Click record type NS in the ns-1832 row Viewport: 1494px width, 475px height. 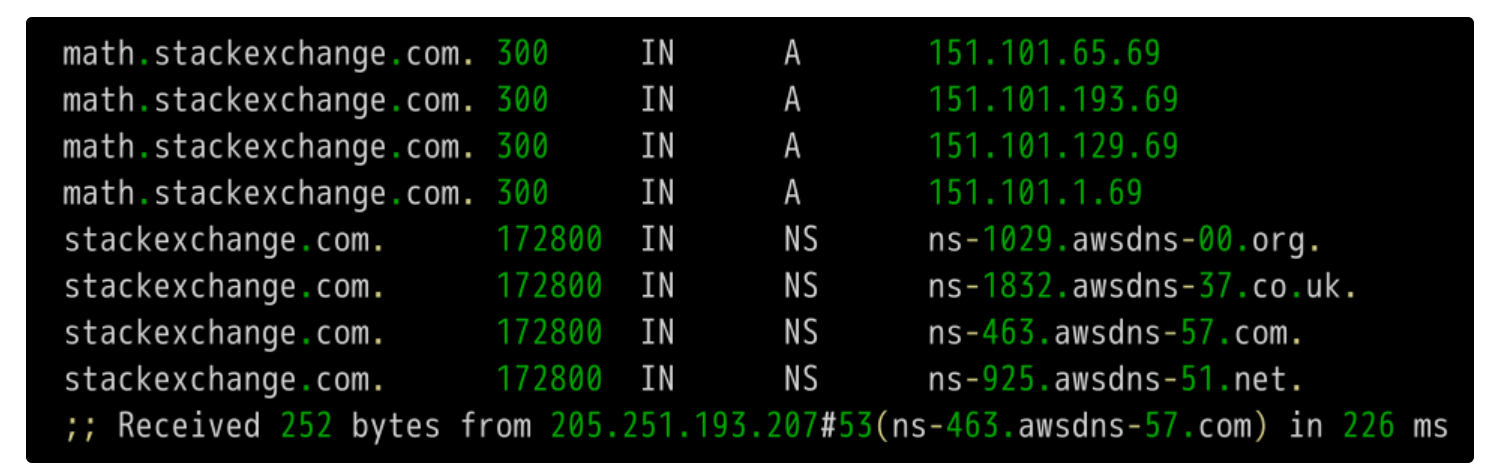801,287
